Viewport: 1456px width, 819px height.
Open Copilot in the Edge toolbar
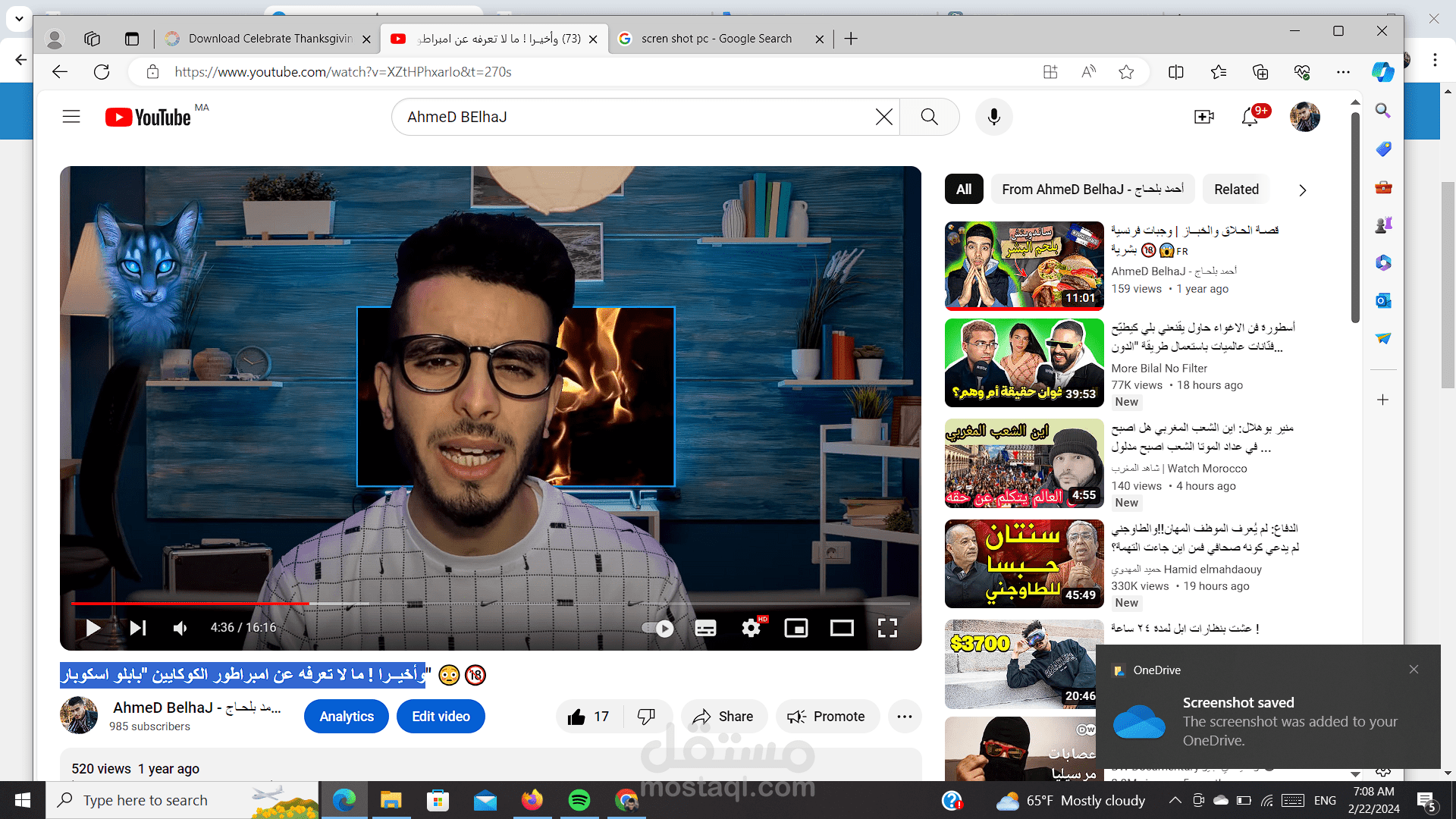1382,72
